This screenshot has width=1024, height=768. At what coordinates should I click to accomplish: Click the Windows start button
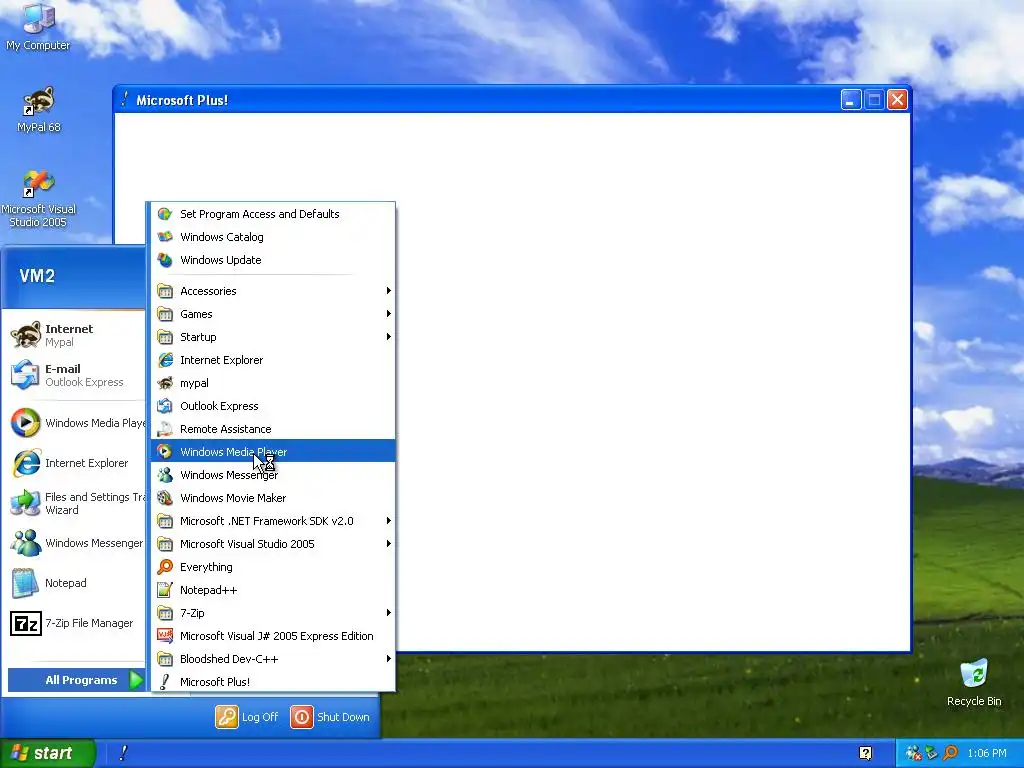pos(47,753)
